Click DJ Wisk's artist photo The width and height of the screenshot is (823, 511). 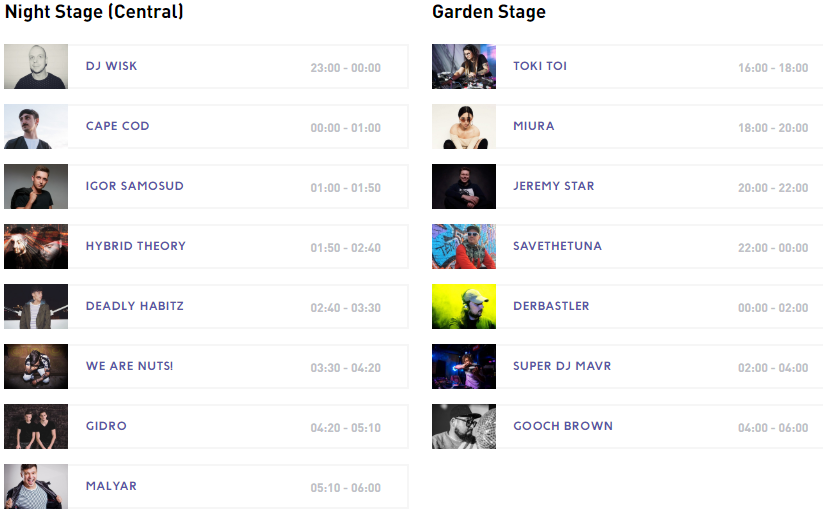point(36,67)
